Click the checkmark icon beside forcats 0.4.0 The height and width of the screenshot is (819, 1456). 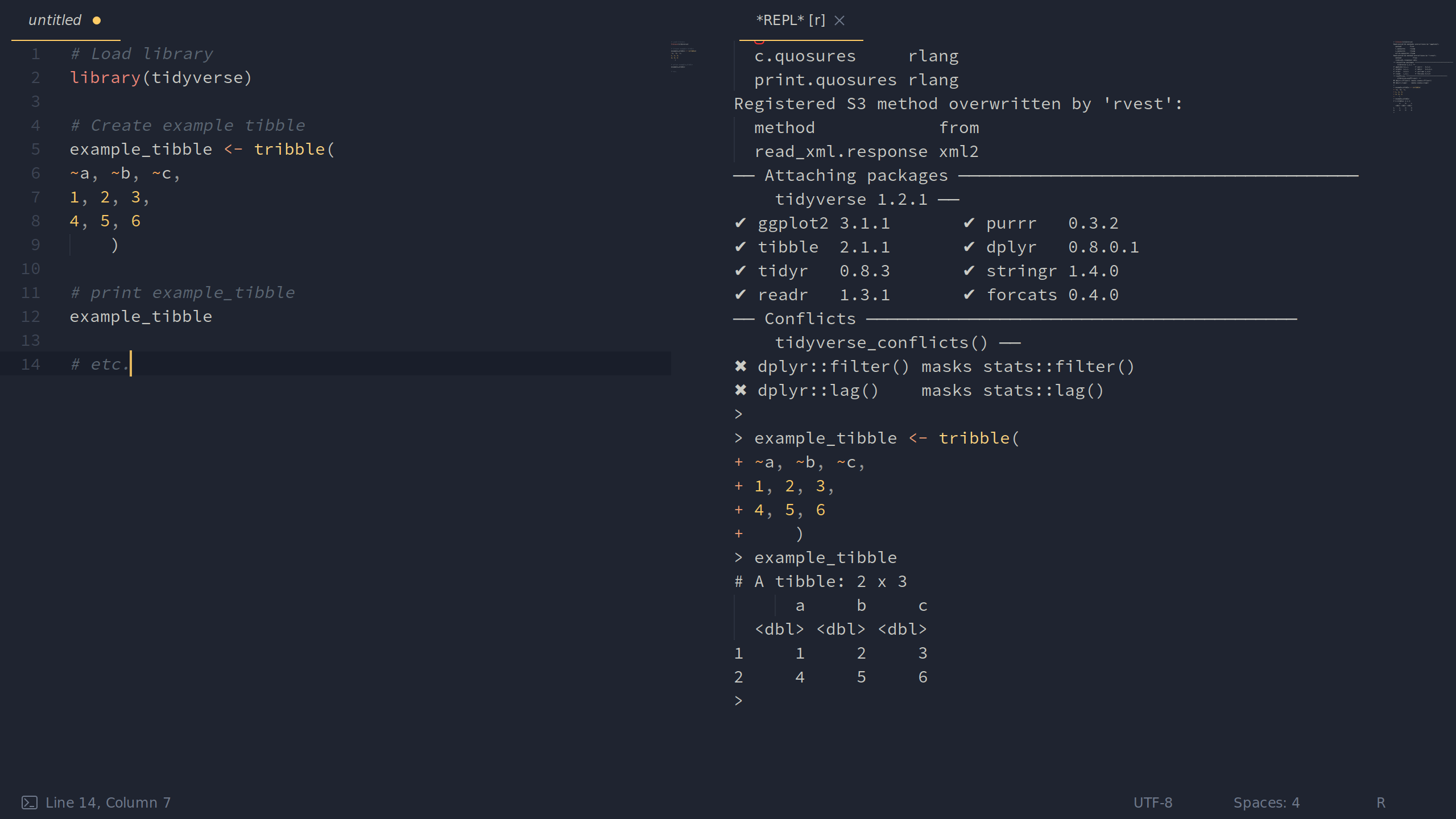[970, 295]
